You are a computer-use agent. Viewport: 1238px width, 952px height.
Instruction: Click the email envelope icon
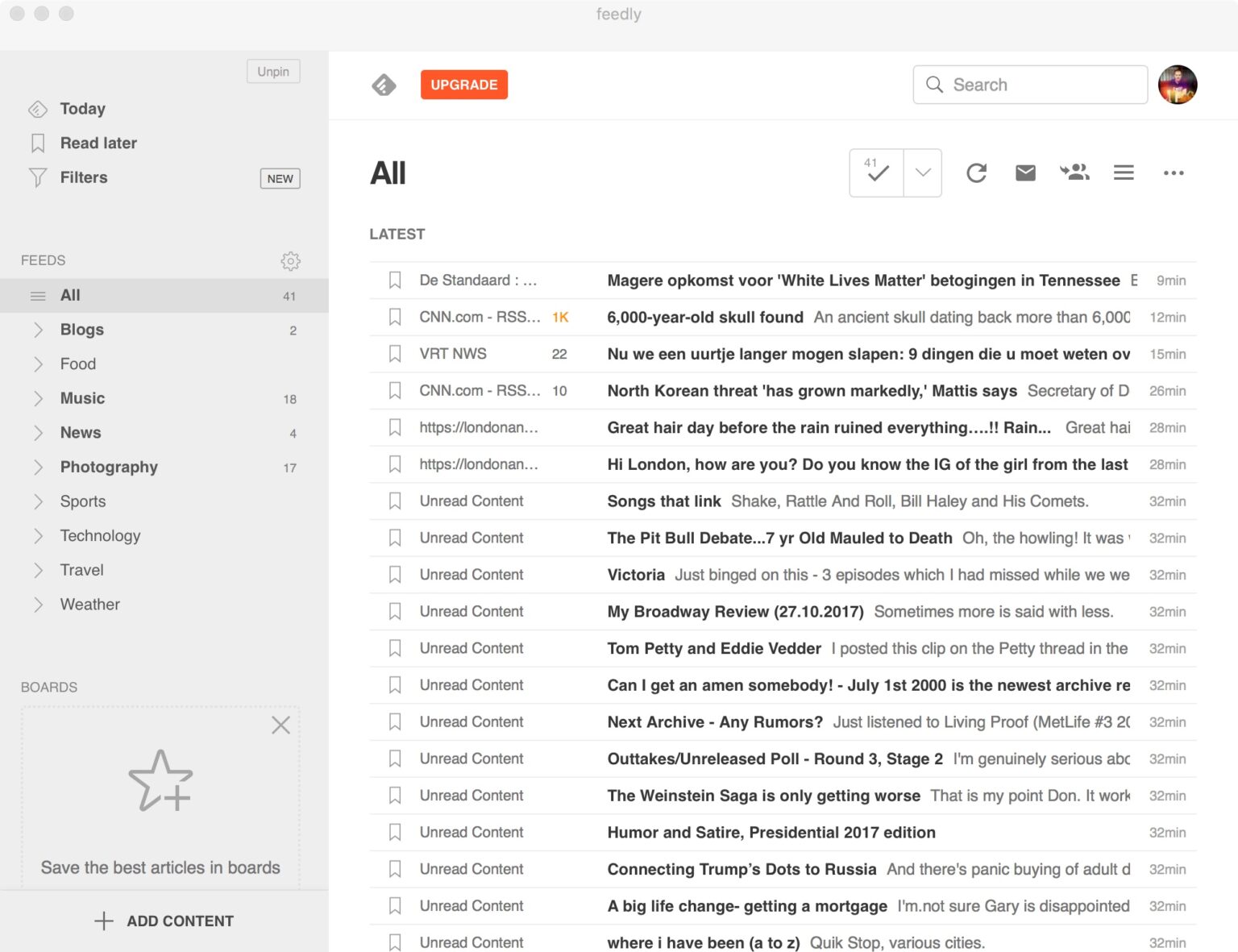1025,173
